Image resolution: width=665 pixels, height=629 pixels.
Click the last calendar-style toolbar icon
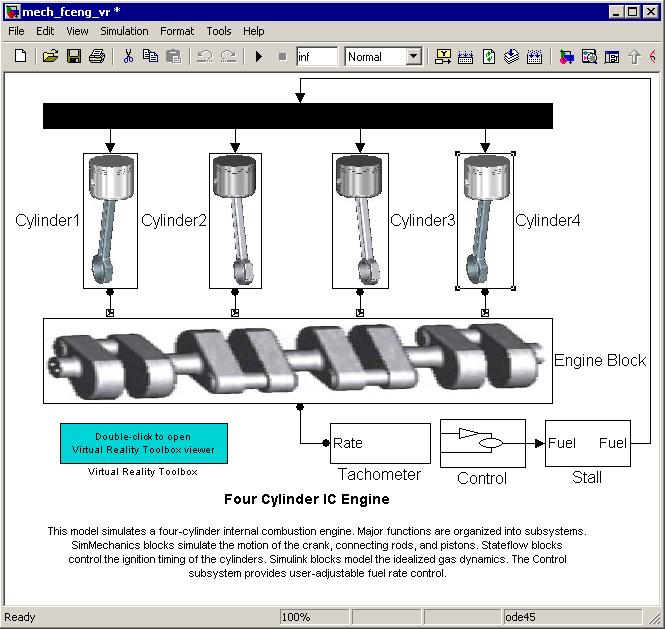pos(534,56)
